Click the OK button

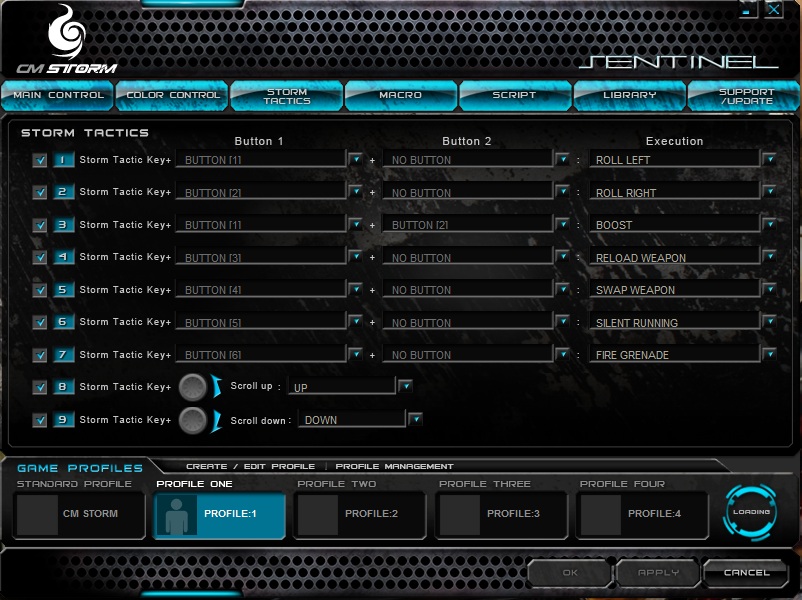(x=569, y=573)
